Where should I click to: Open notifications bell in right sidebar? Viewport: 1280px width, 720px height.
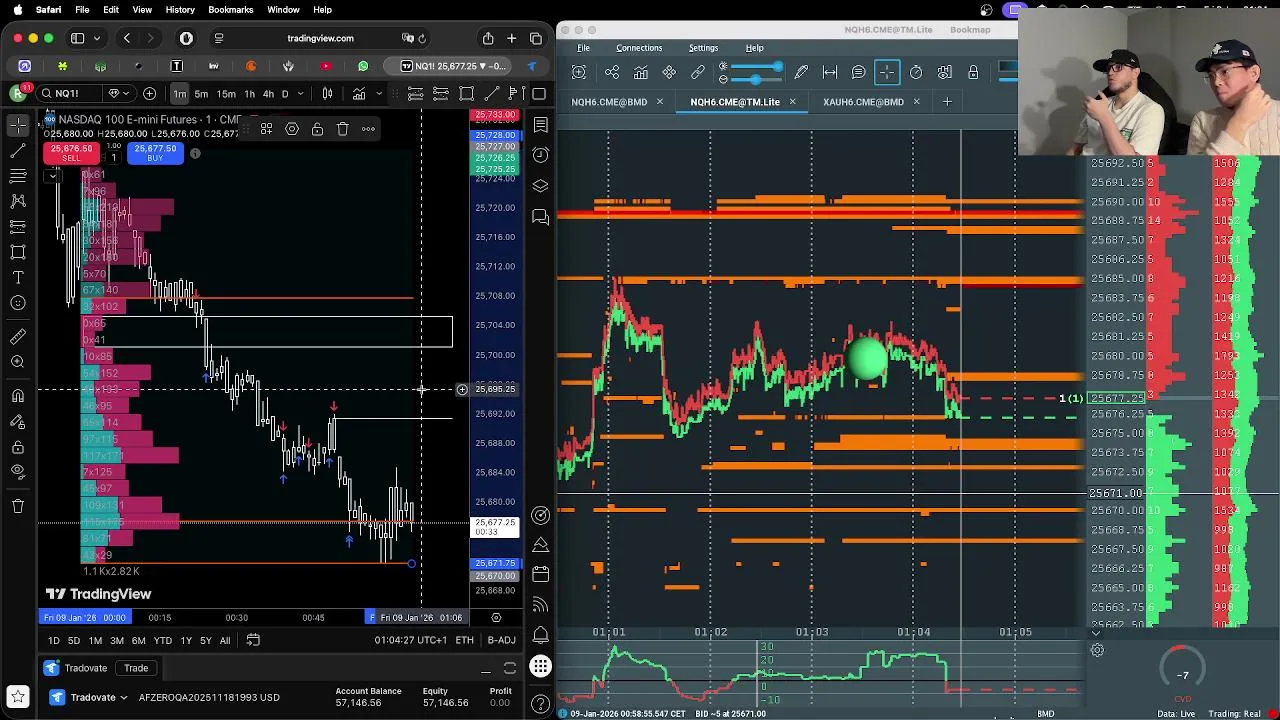541,635
